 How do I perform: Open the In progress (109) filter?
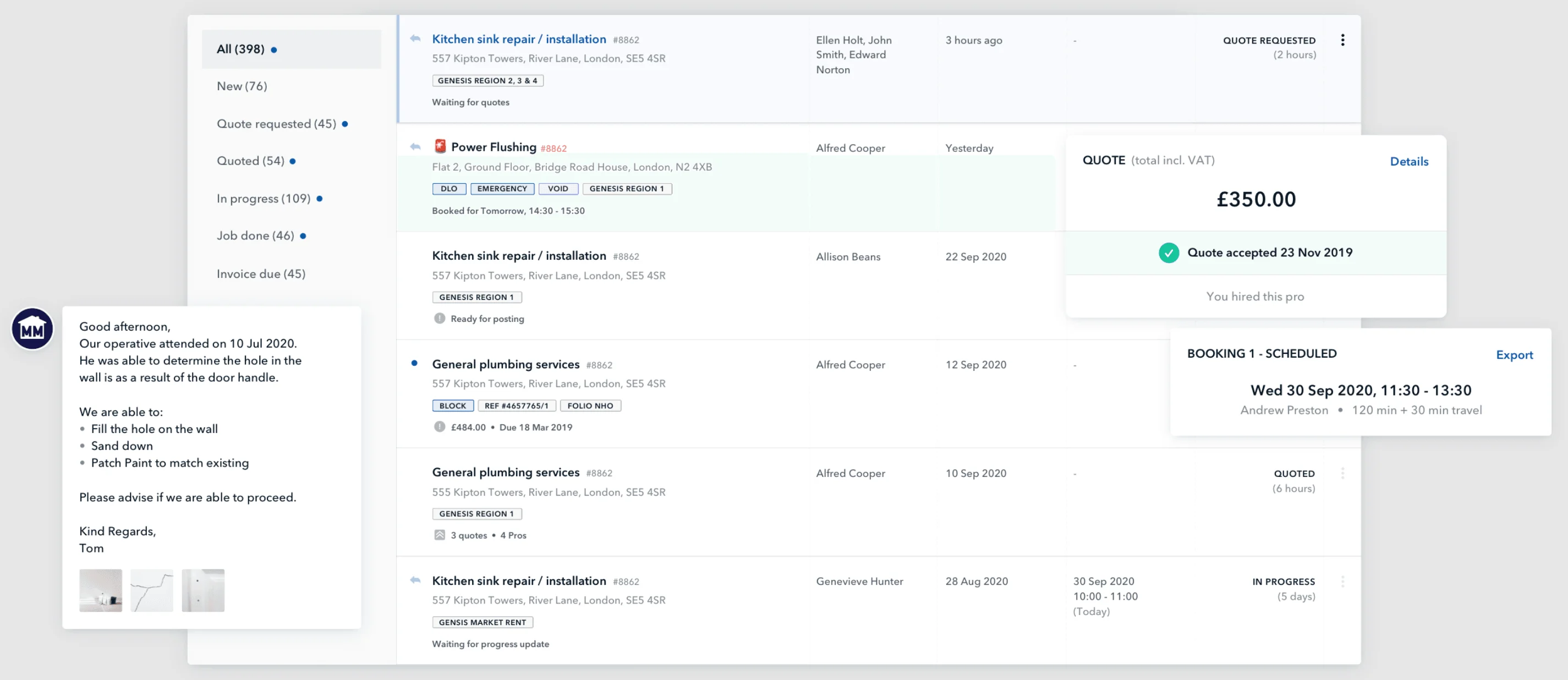pos(263,199)
